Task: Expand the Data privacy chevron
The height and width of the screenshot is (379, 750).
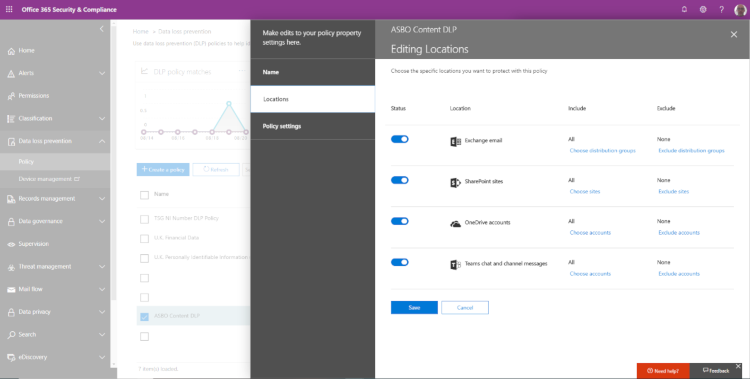Action: click(x=102, y=312)
